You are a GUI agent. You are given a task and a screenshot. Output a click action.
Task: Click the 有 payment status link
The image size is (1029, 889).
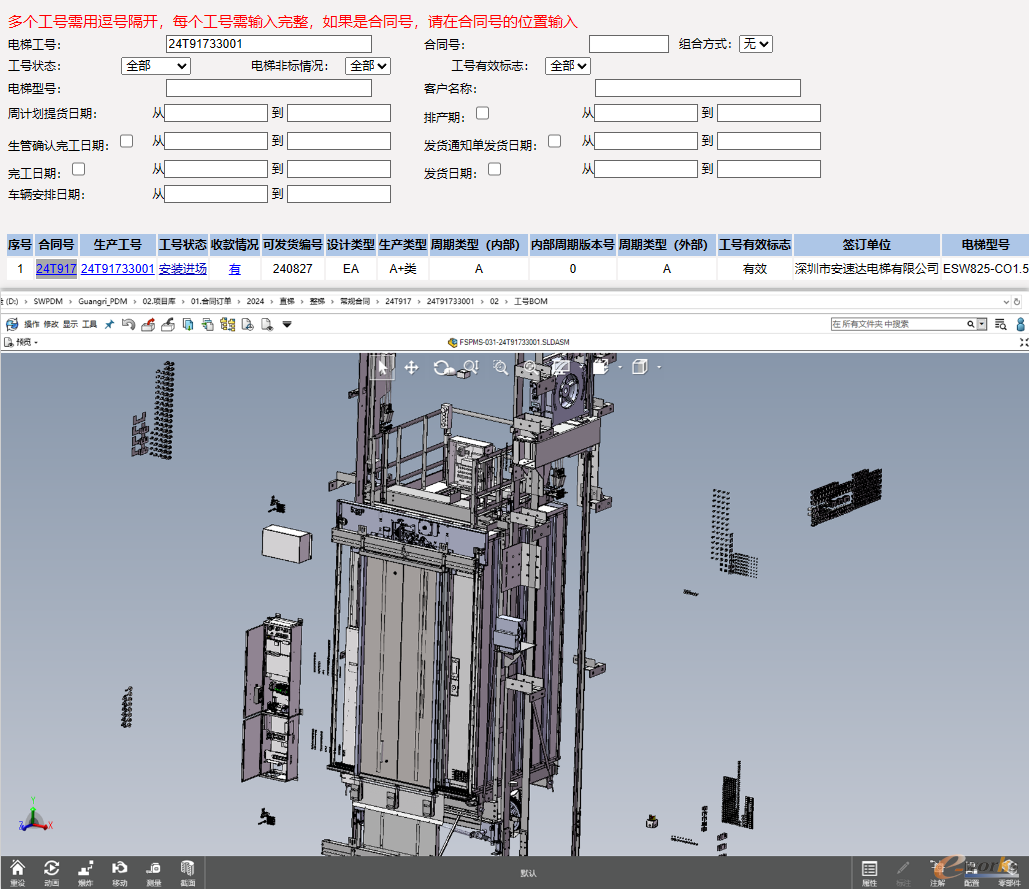click(x=234, y=269)
